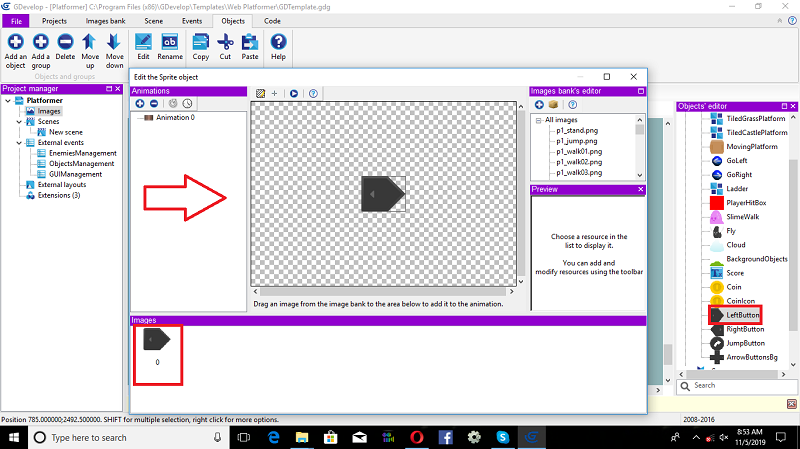Switch to the Projects ribbon tab
This screenshot has height=449, width=800.
(54, 21)
